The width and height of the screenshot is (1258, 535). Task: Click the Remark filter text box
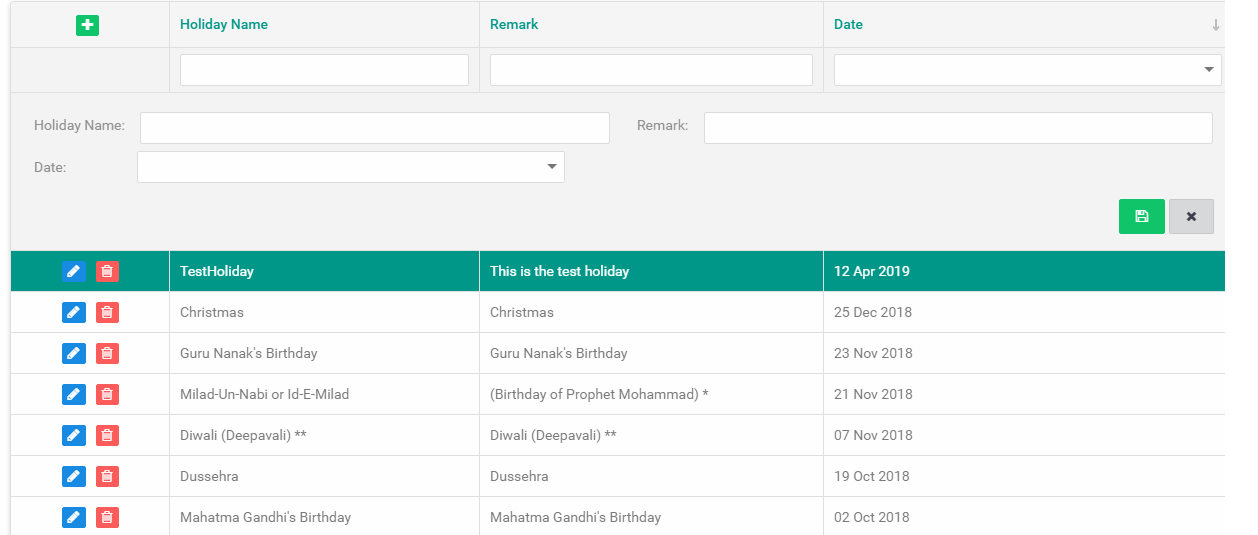coord(651,70)
